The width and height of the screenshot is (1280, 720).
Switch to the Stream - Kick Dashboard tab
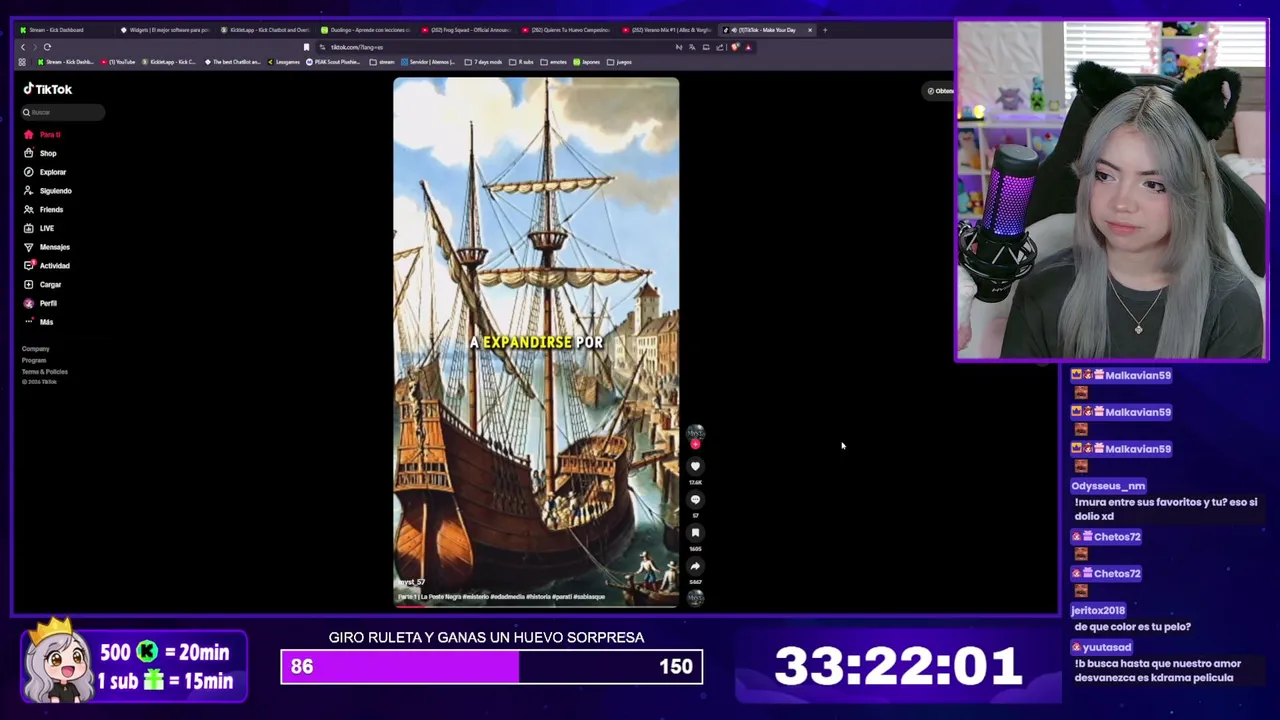click(x=63, y=30)
